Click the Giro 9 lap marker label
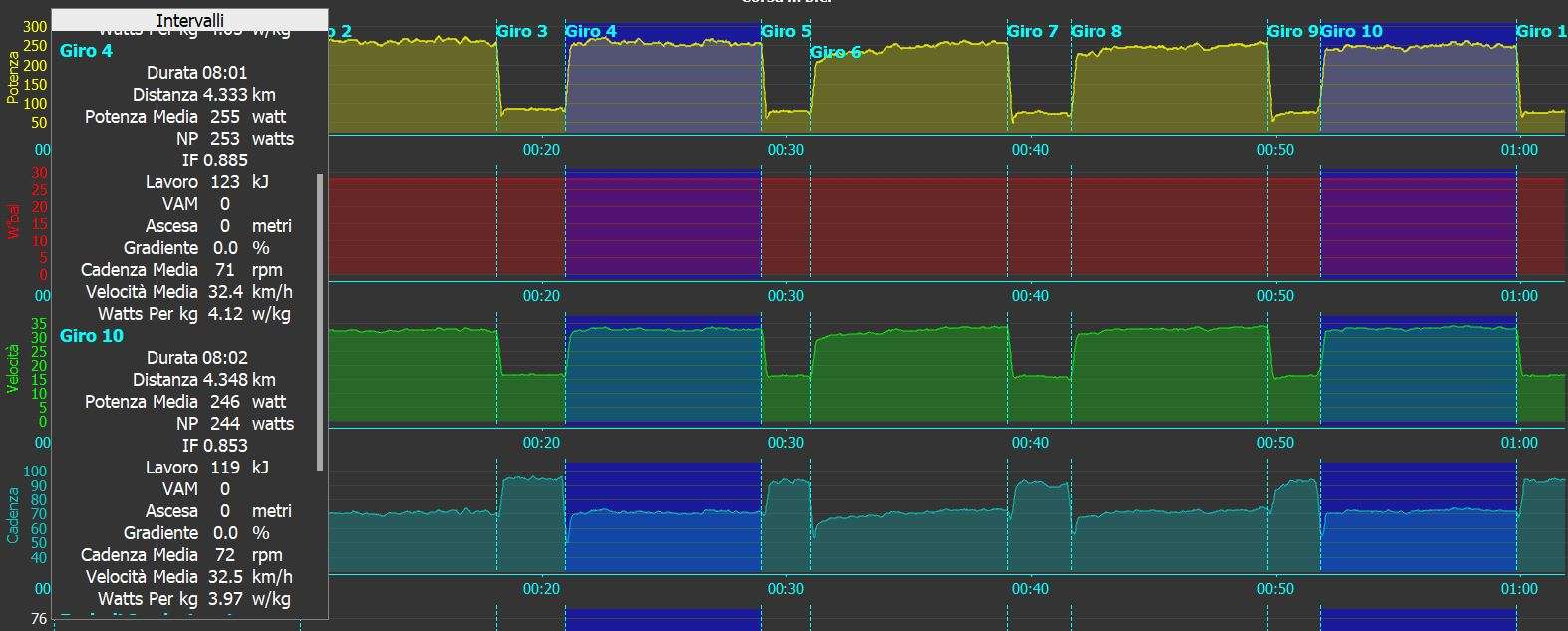This screenshot has height=631, width=1568. pos(1292,31)
